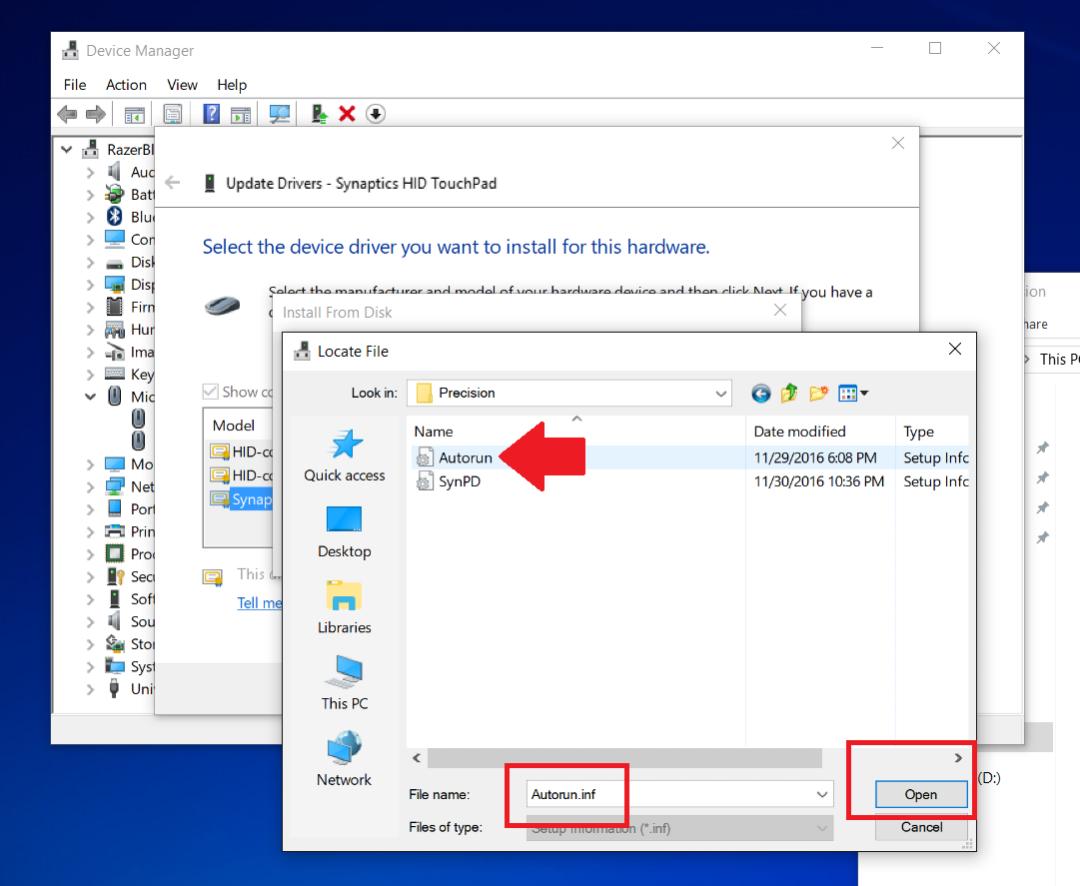Go up one folder level icon

point(789,393)
